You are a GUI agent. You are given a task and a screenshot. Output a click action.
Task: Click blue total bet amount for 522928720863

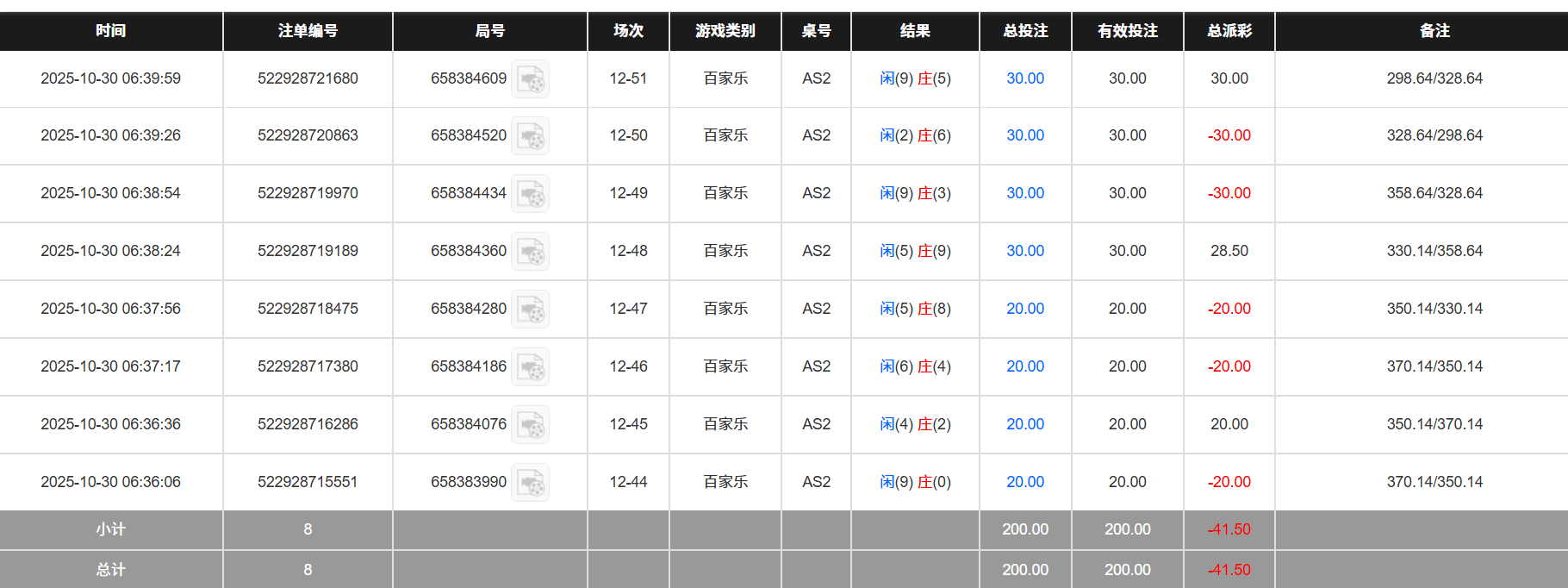[x=1025, y=135]
